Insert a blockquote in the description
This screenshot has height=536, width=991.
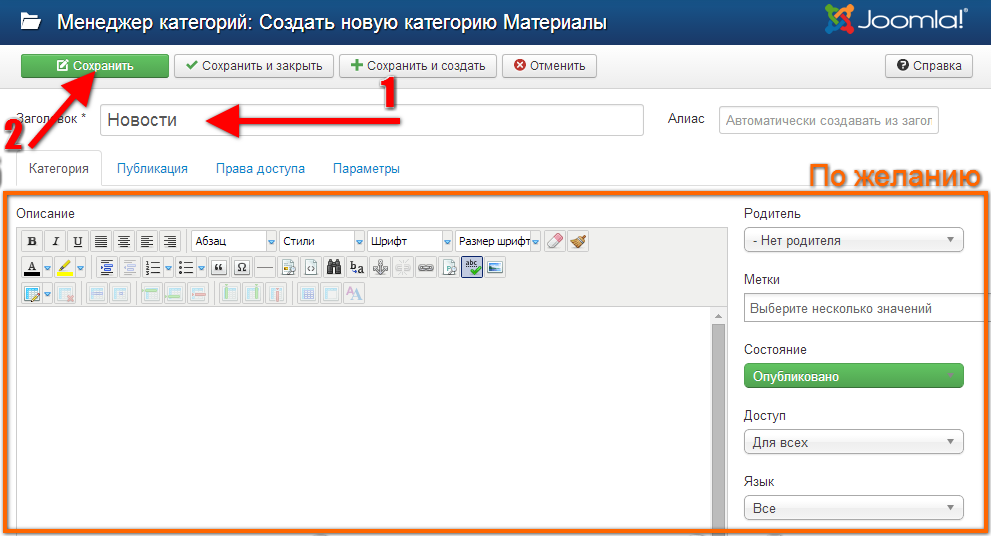(x=219, y=267)
